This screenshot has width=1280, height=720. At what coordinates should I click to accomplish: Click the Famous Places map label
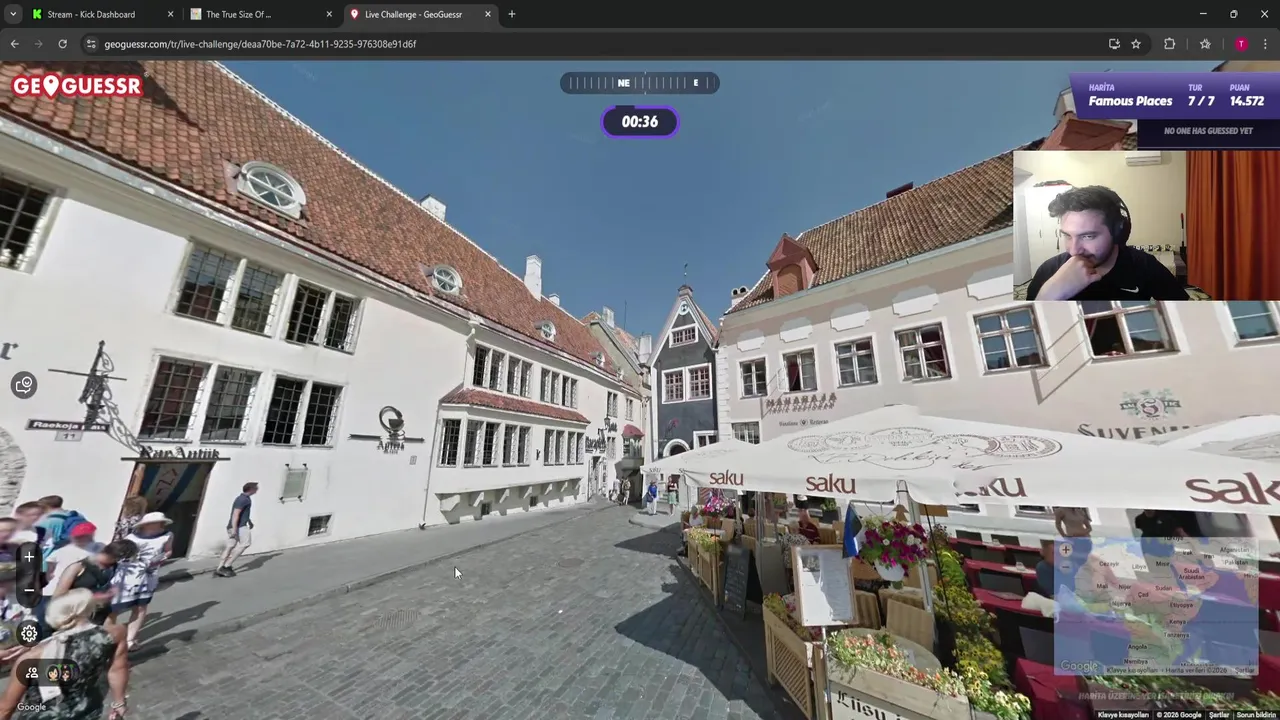click(1130, 101)
